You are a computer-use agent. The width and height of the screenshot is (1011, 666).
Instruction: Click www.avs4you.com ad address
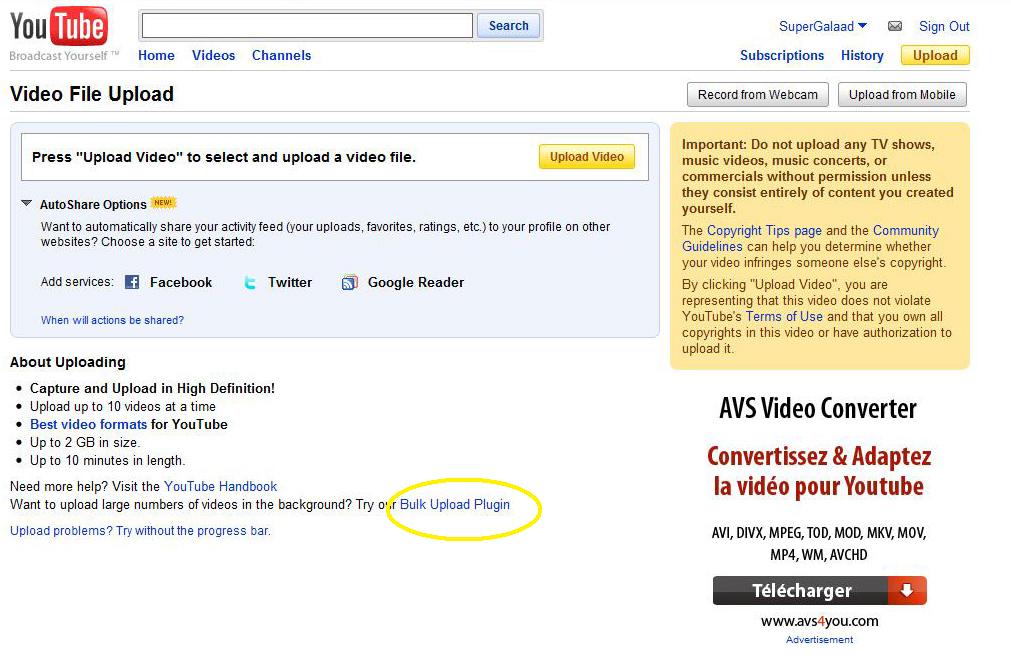(x=820, y=621)
